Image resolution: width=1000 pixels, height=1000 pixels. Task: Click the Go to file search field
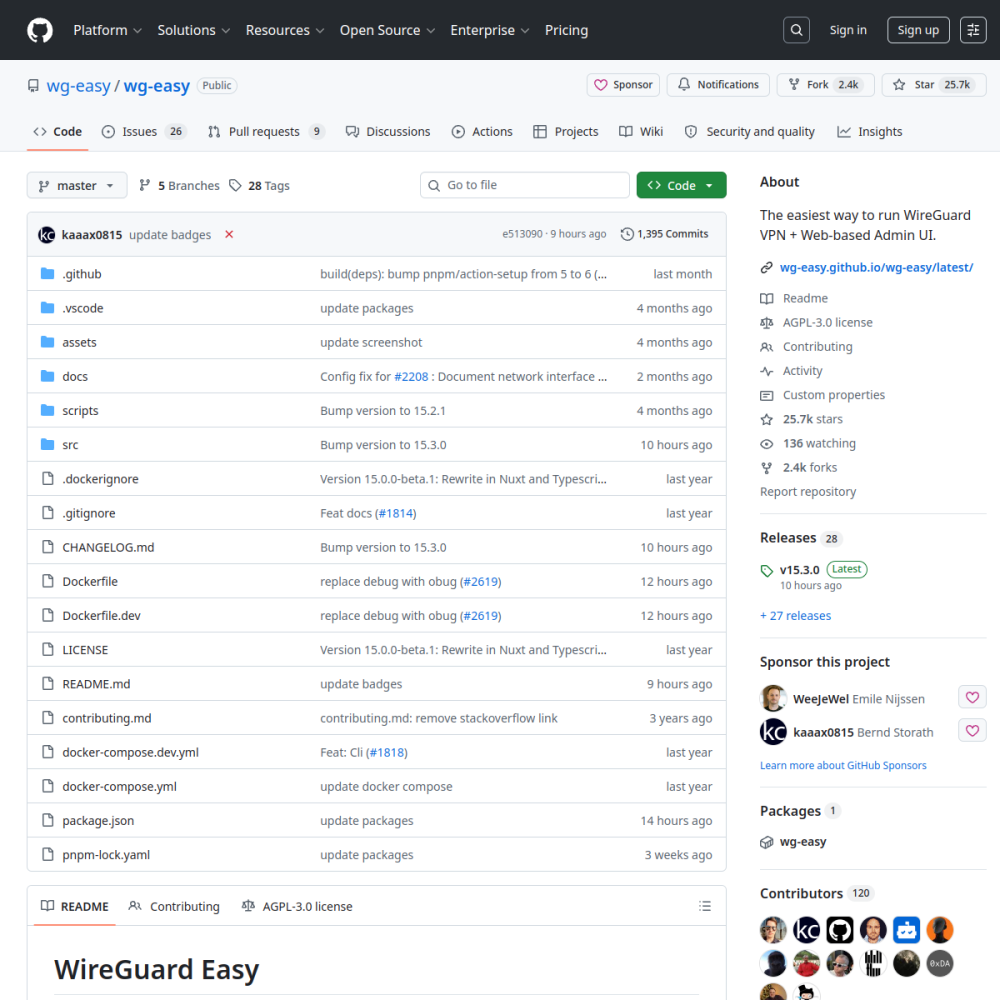tap(525, 185)
